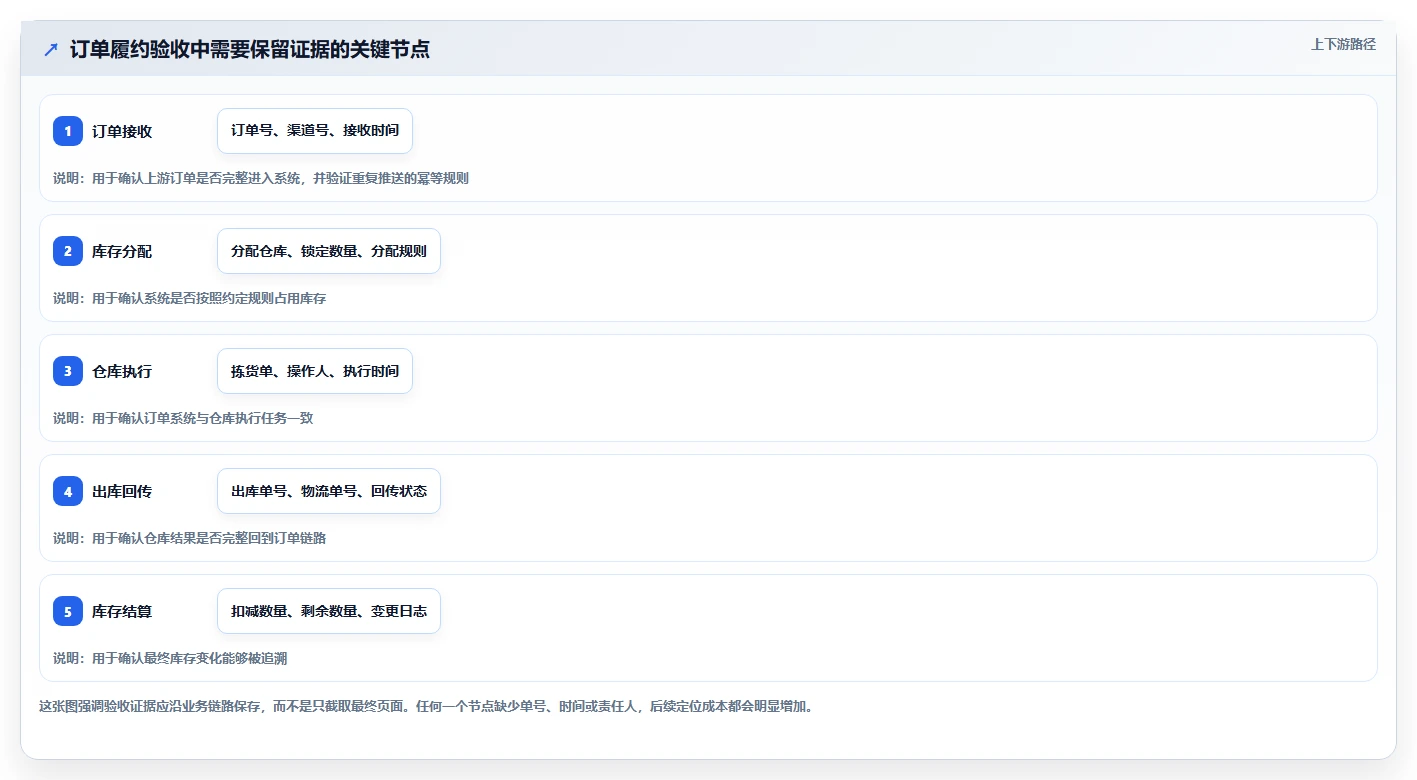This screenshot has width=1417, height=780.
Task: Click the description about 库存变化能够被追溯
Action: click(x=171, y=658)
